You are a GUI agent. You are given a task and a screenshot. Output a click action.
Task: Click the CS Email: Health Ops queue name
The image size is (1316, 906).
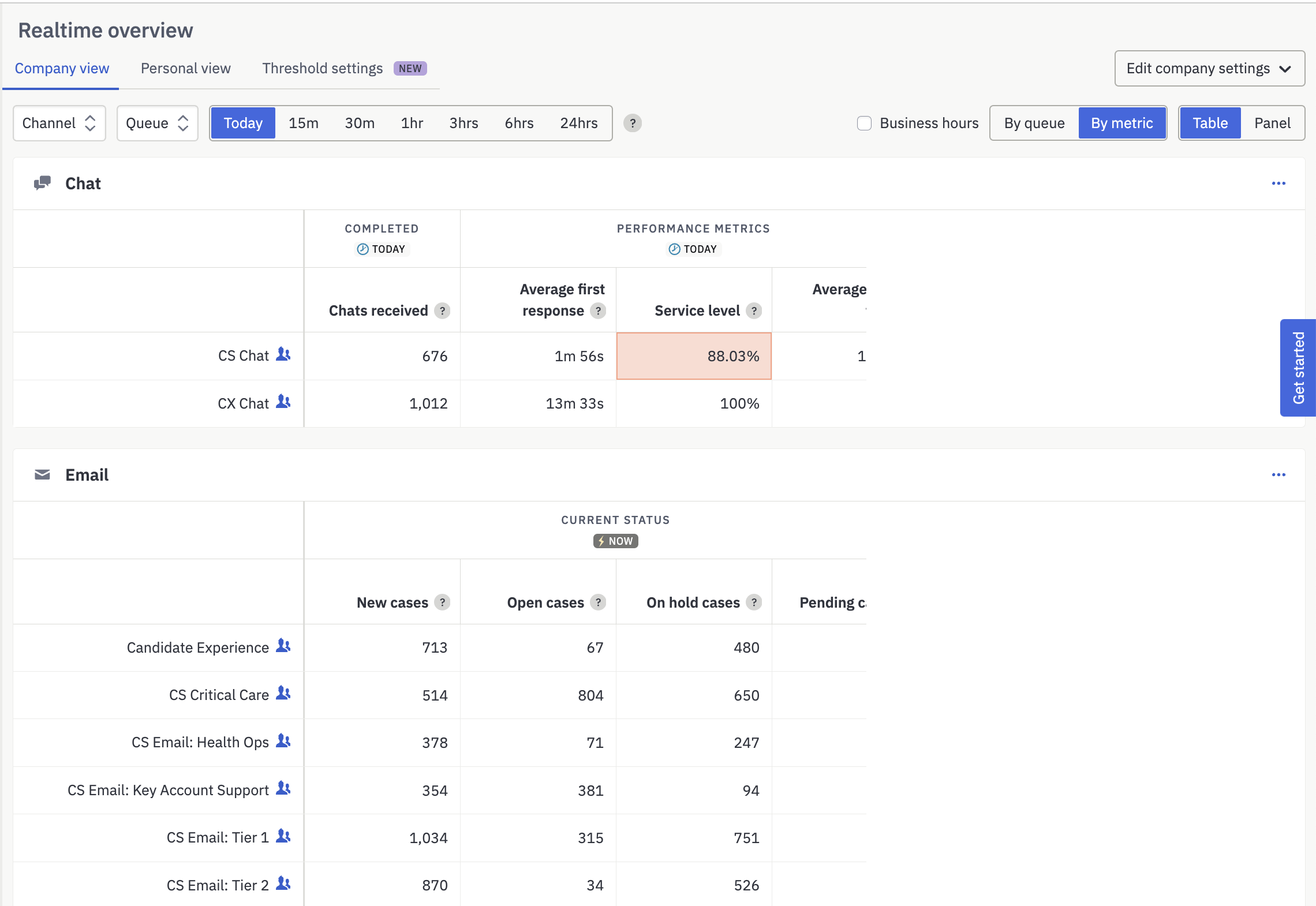tap(200, 743)
